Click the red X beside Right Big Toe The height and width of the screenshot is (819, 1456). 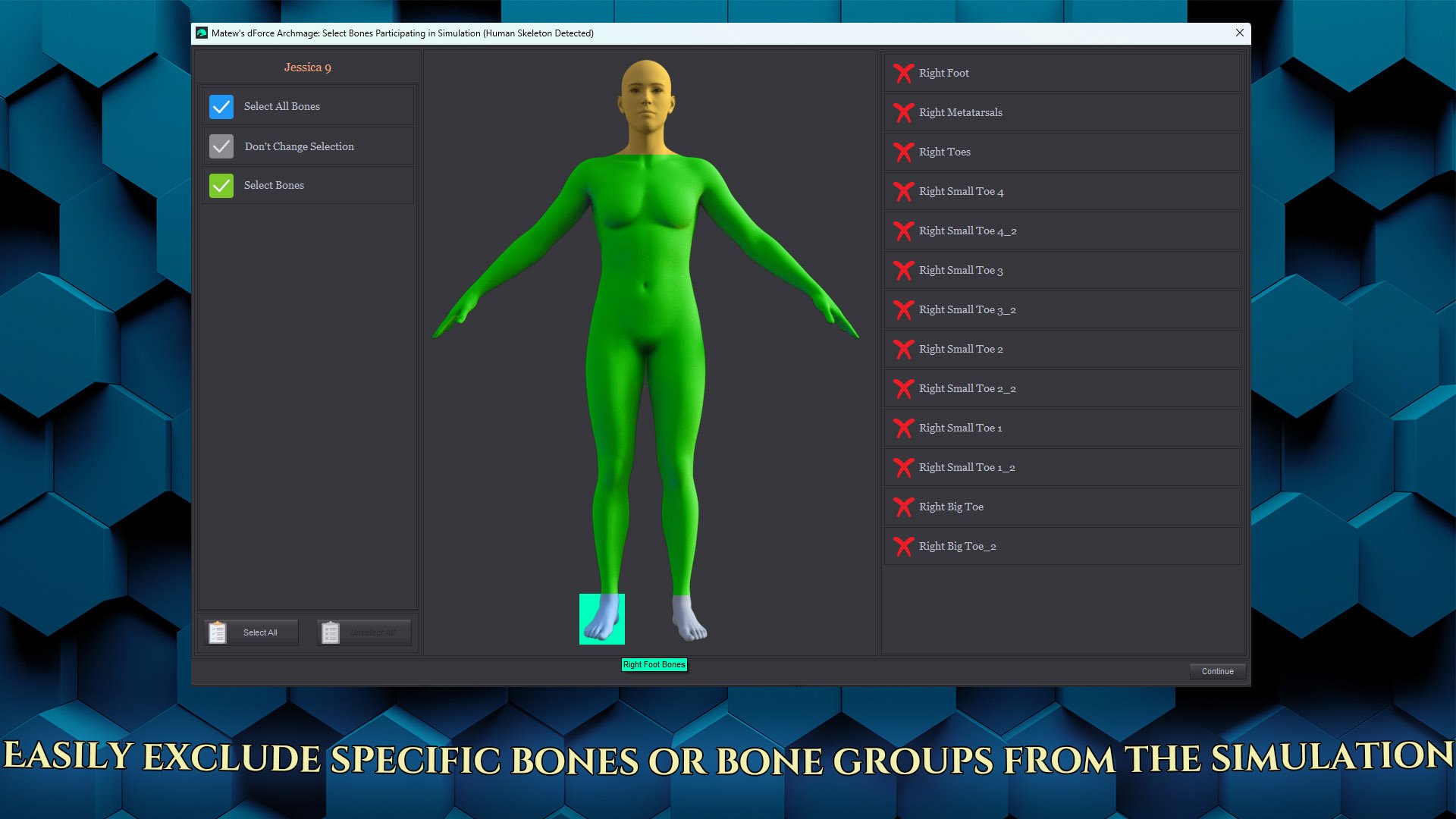click(903, 507)
